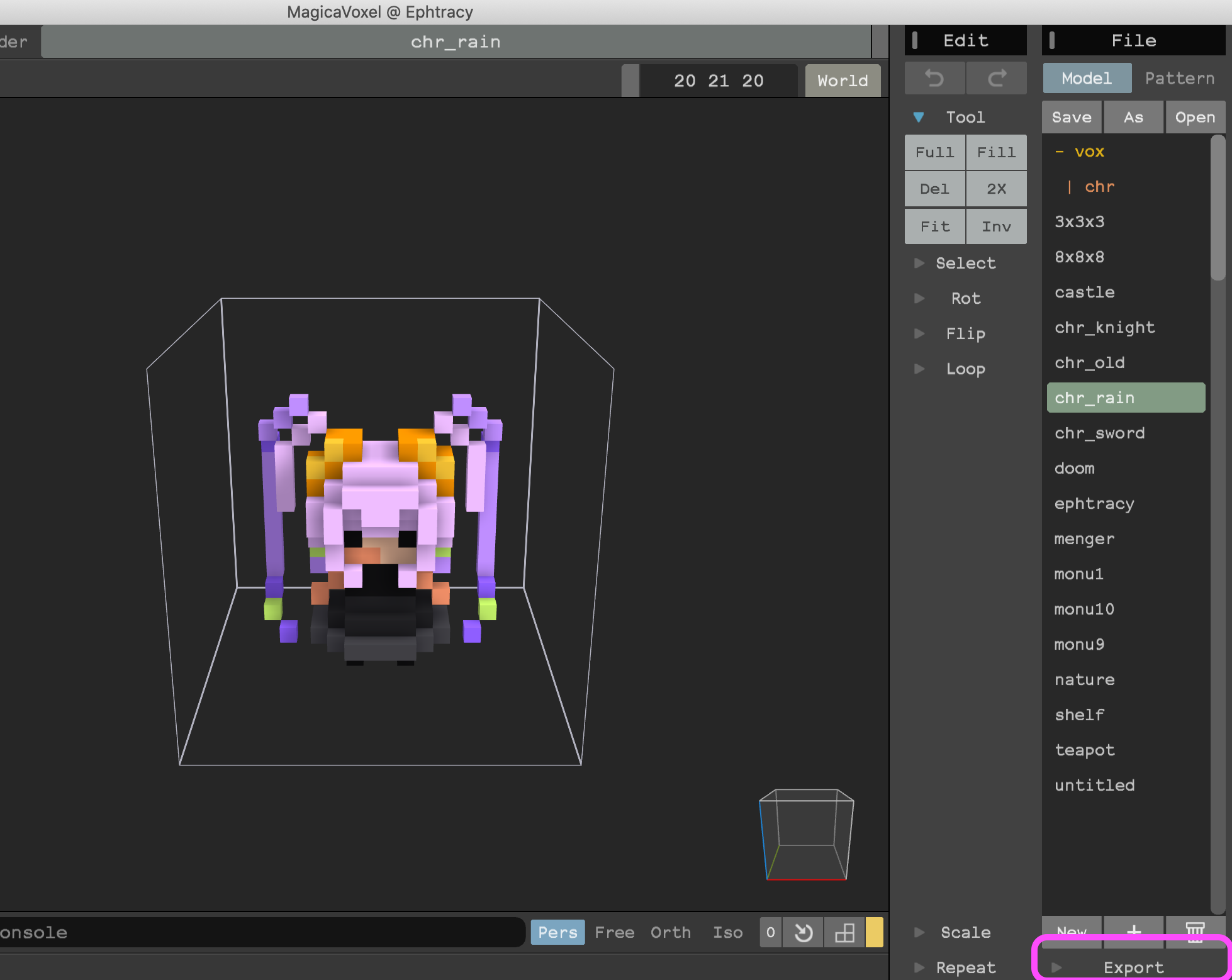Expand the Select options
Viewport: 1232px width, 980px height.
[x=965, y=263]
